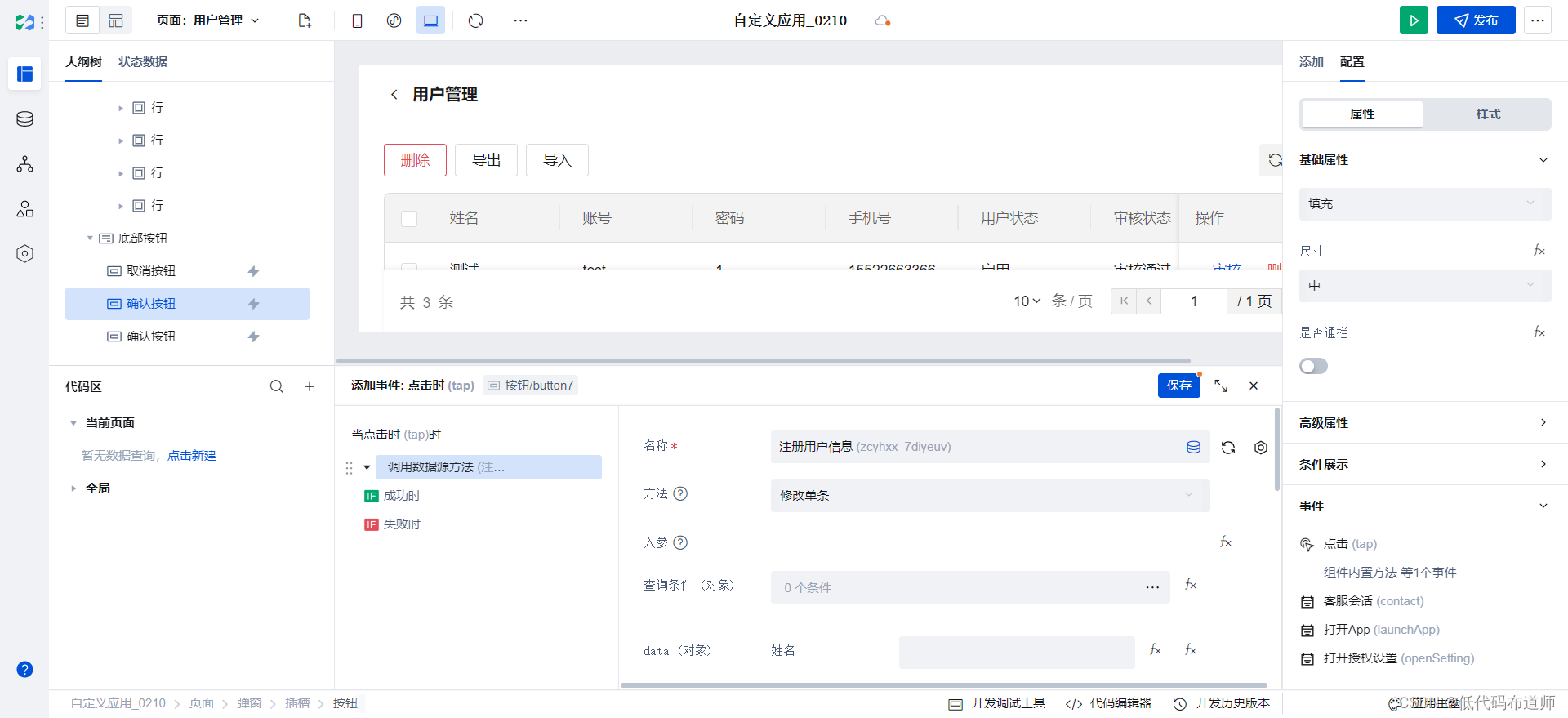Open the 尺寸 dropdown showing 中
Viewport: 1568px width, 718px height.
click(1425, 286)
